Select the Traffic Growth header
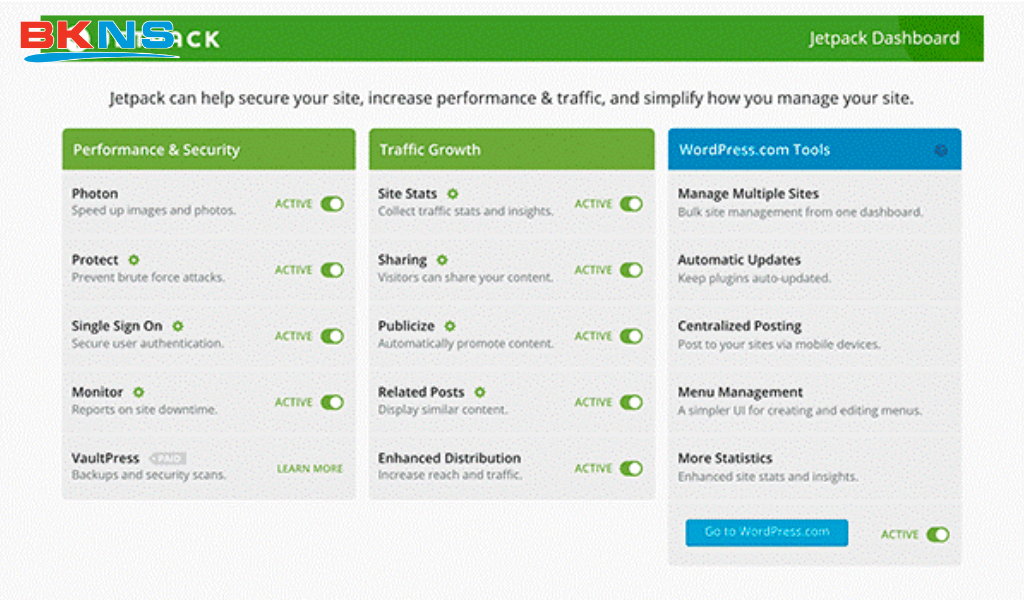Image resolution: width=1024 pixels, height=600 pixels. pos(511,150)
